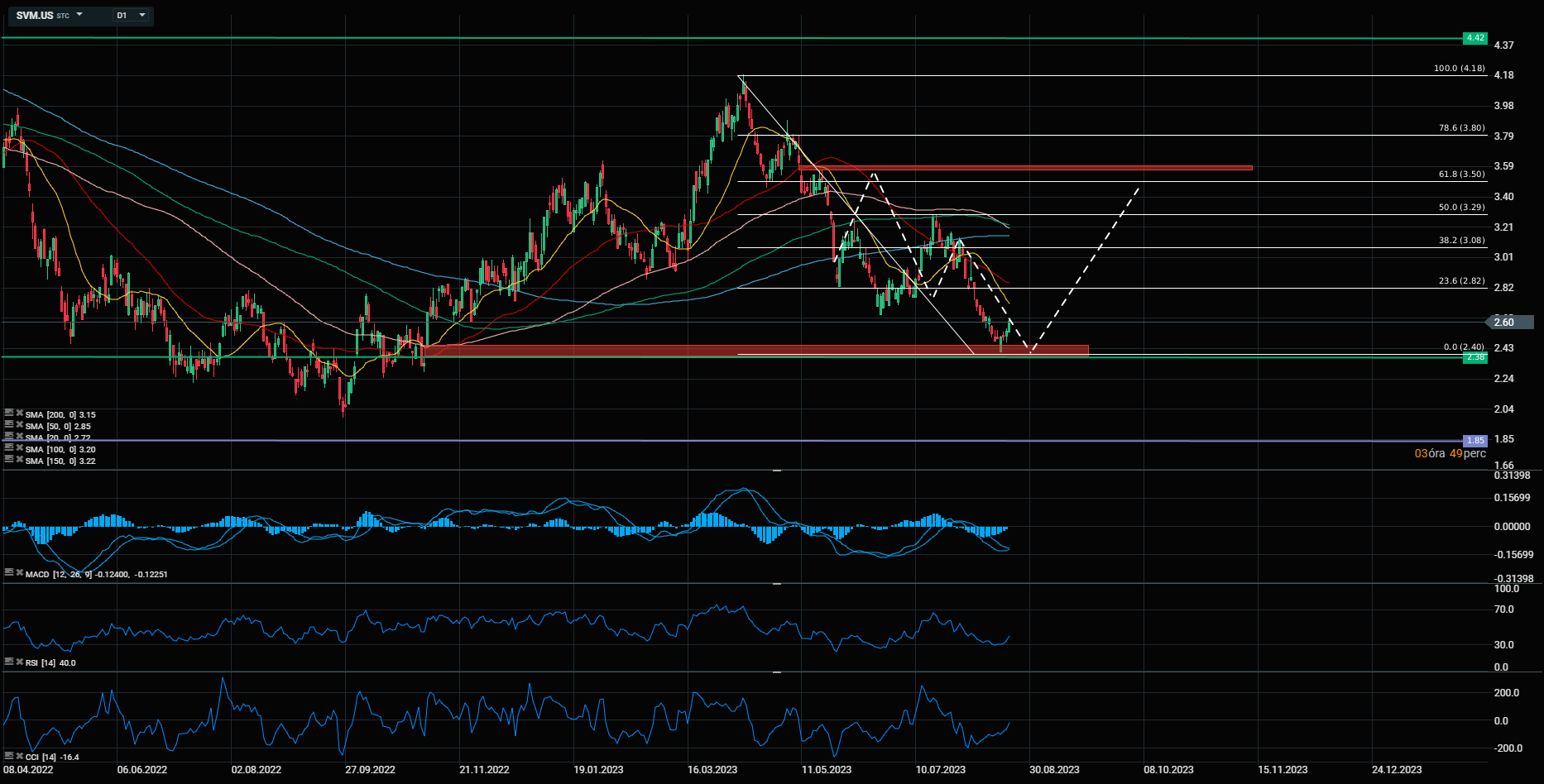Click the candle countdown timer text

(1450, 453)
